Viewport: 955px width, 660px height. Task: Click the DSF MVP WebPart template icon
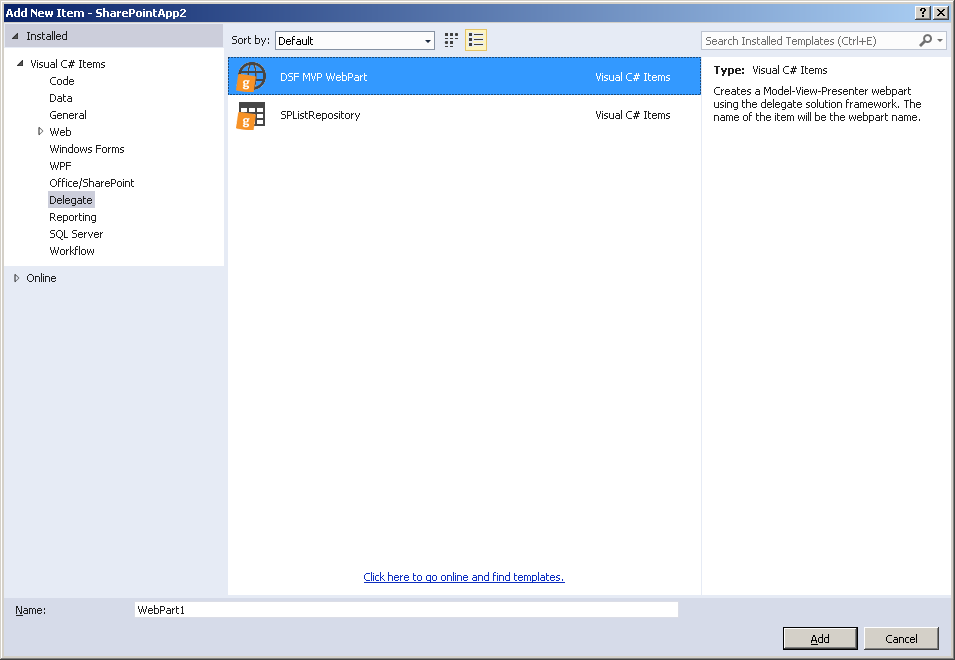click(x=252, y=77)
